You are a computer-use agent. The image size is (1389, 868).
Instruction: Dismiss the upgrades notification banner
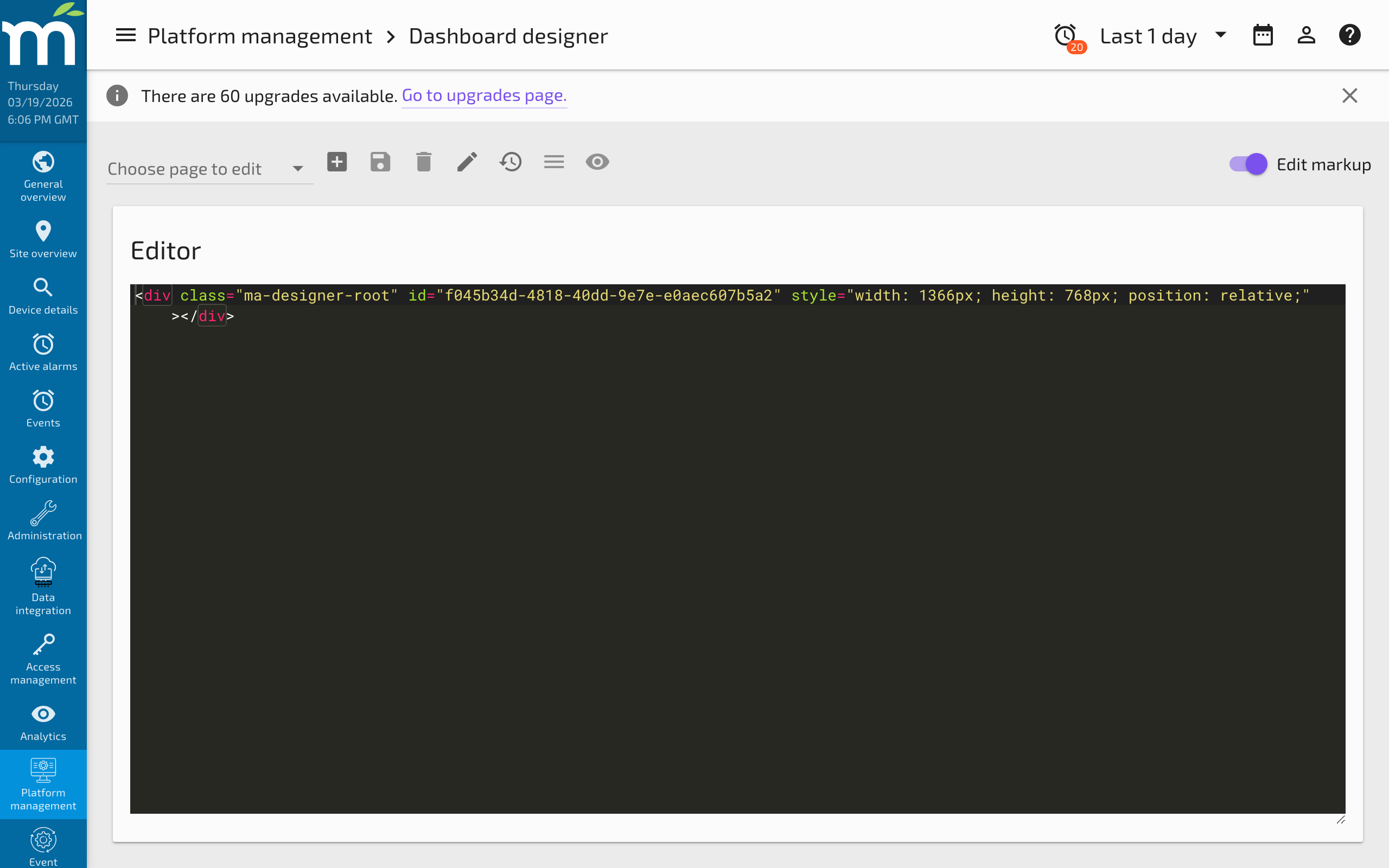click(1349, 95)
